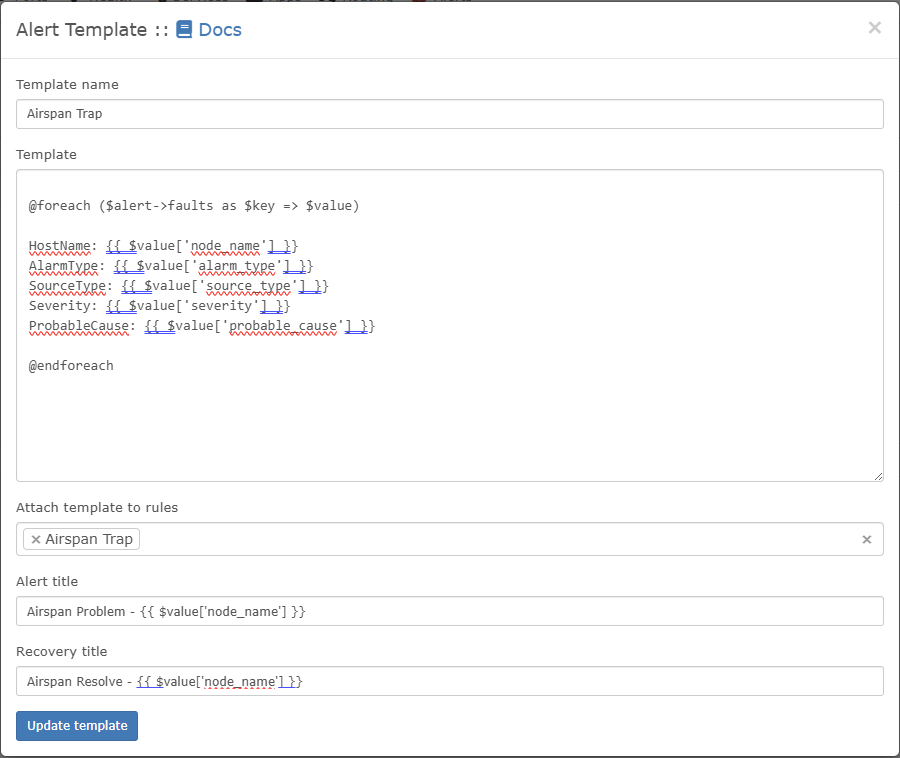Remove the Airspan Trap rule tag
This screenshot has height=758, width=900.
[36, 539]
